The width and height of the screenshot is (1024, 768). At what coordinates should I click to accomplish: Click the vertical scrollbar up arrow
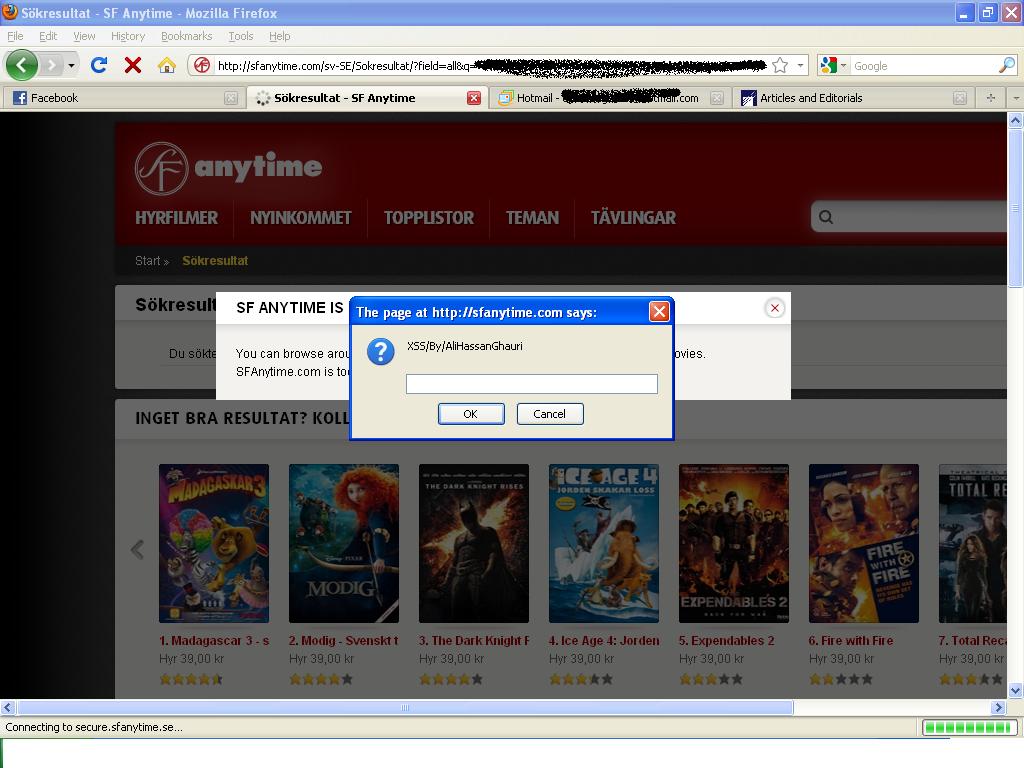click(1016, 120)
